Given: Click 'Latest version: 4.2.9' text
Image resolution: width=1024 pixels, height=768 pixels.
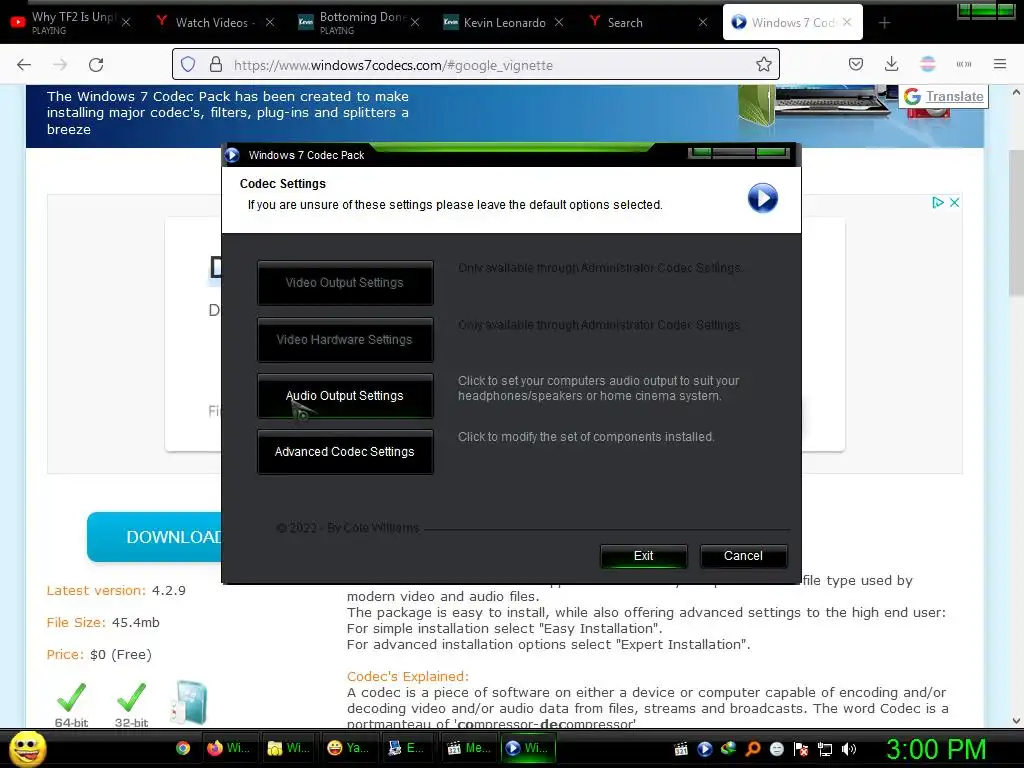Looking at the screenshot, I should click(116, 590).
